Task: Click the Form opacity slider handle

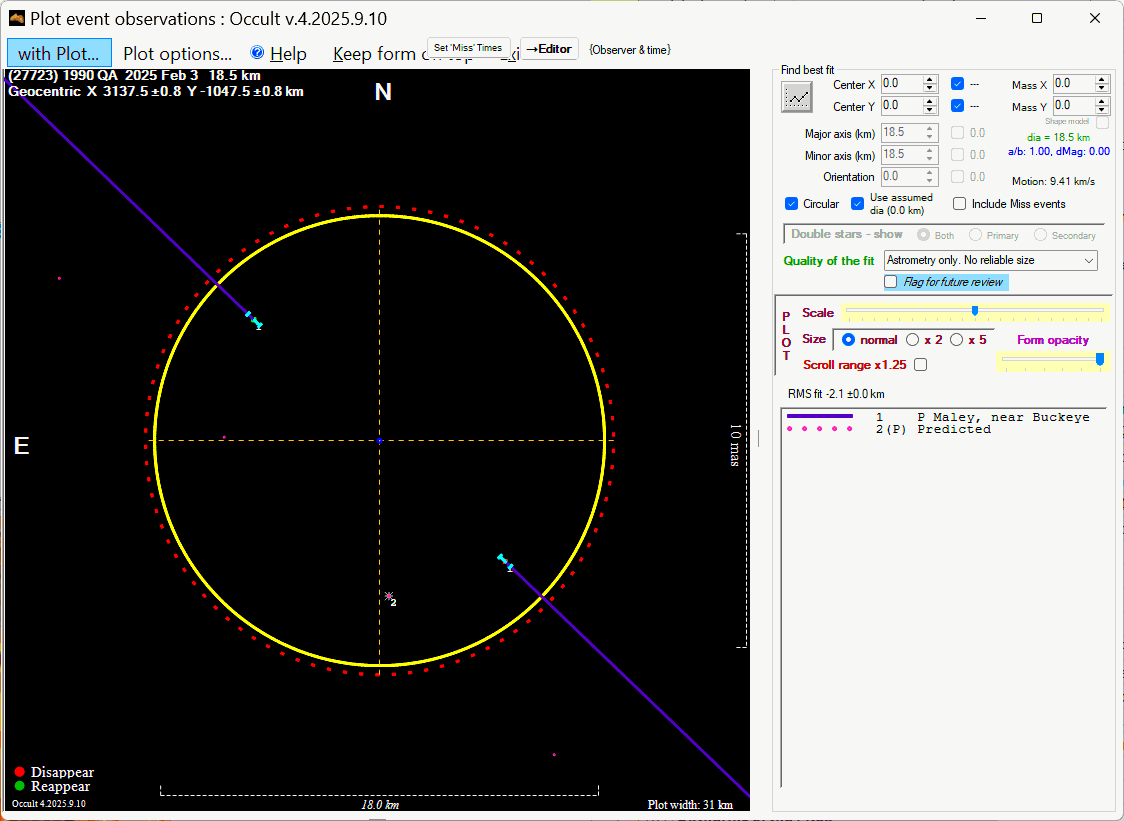Action: coord(1100,359)
